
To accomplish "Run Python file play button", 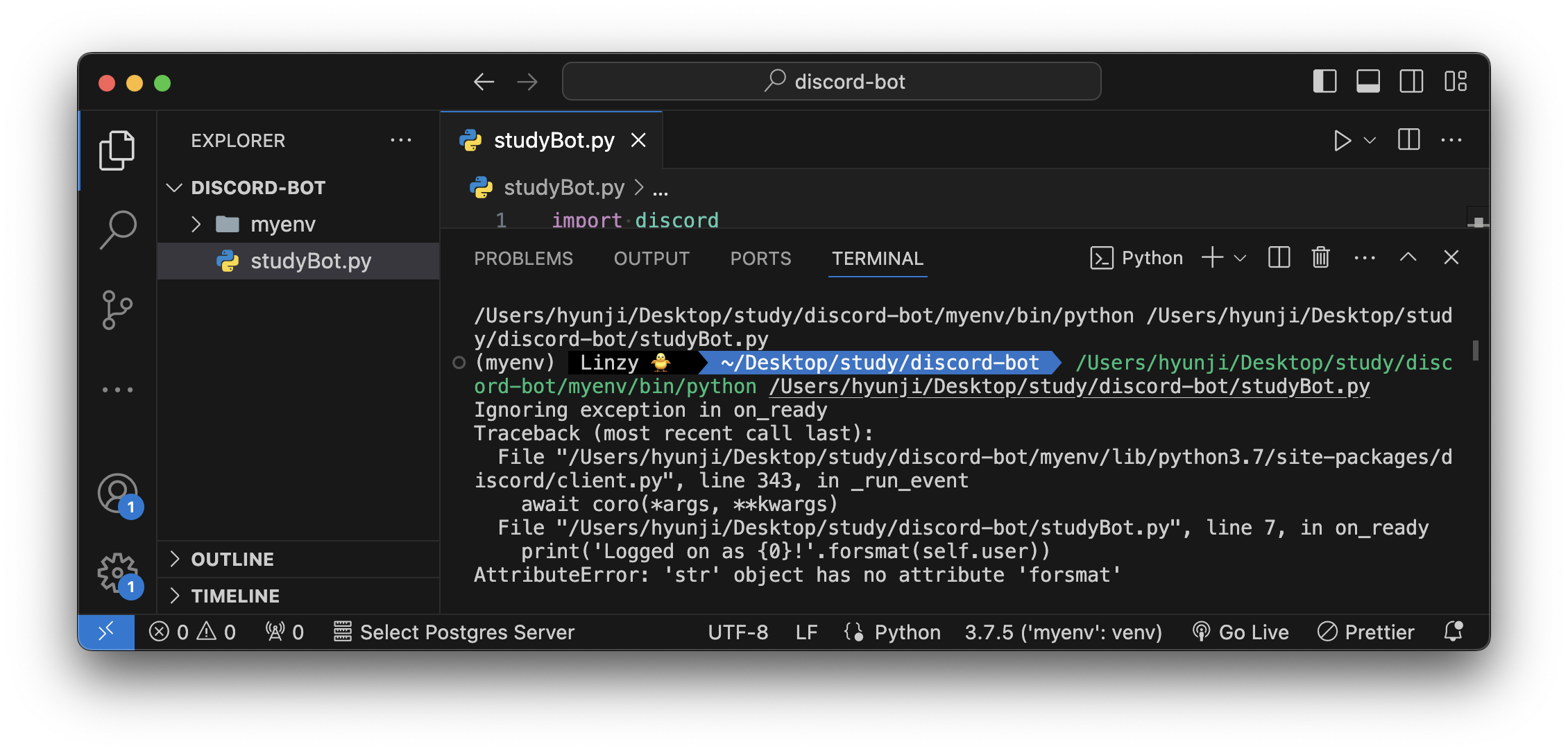I will [x=1342, y=141].
